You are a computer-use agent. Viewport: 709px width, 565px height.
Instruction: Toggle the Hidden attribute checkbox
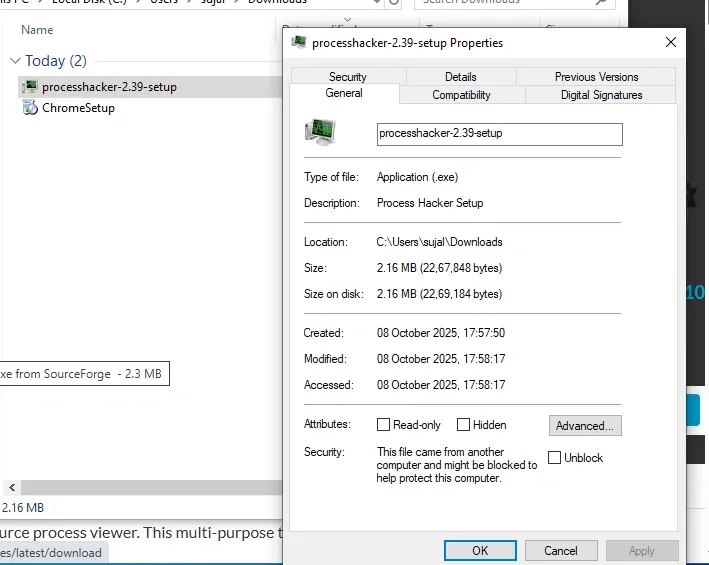pos(463,424)
